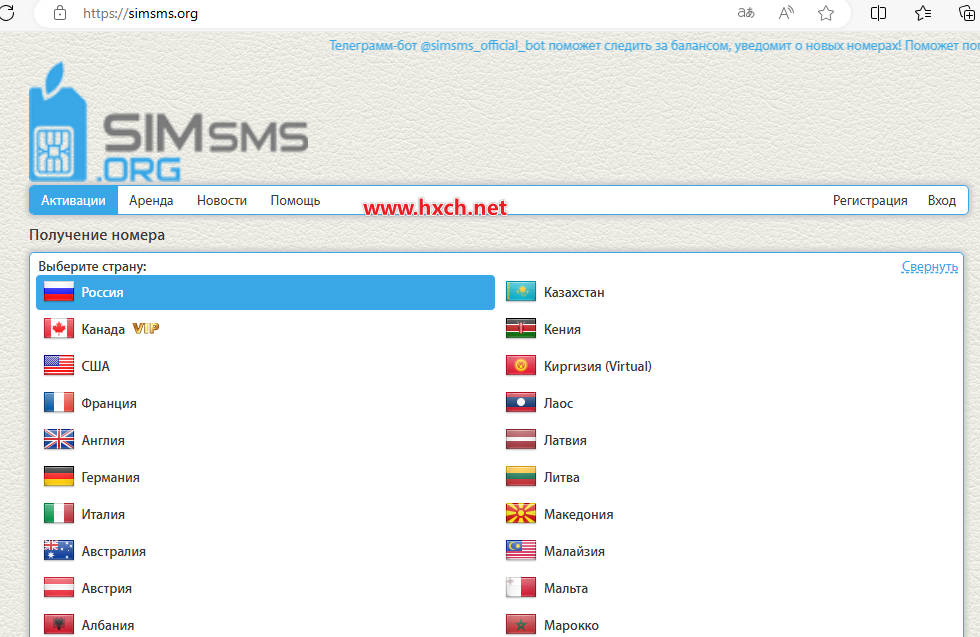
Task: Click the Telegram bot announcement text
Action: tap(654, 46)
